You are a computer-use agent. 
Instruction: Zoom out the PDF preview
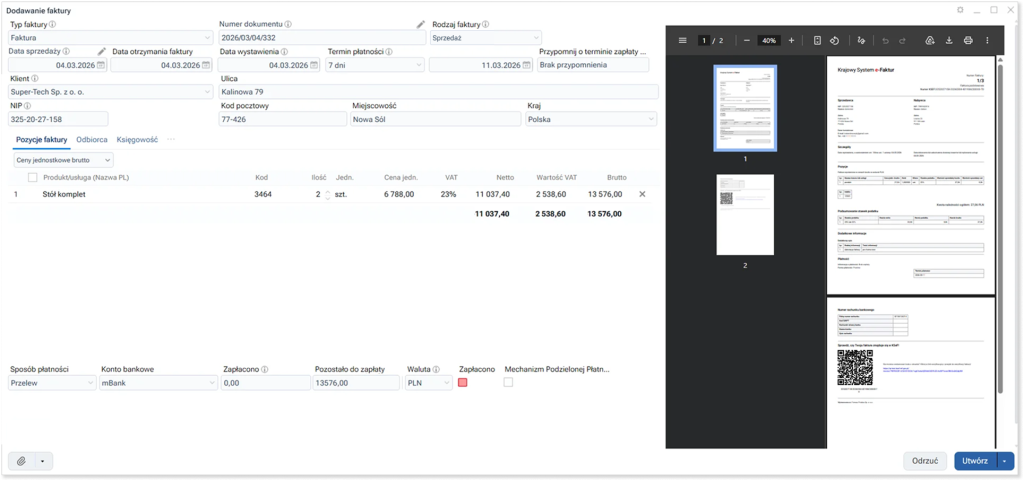[746, 41]
